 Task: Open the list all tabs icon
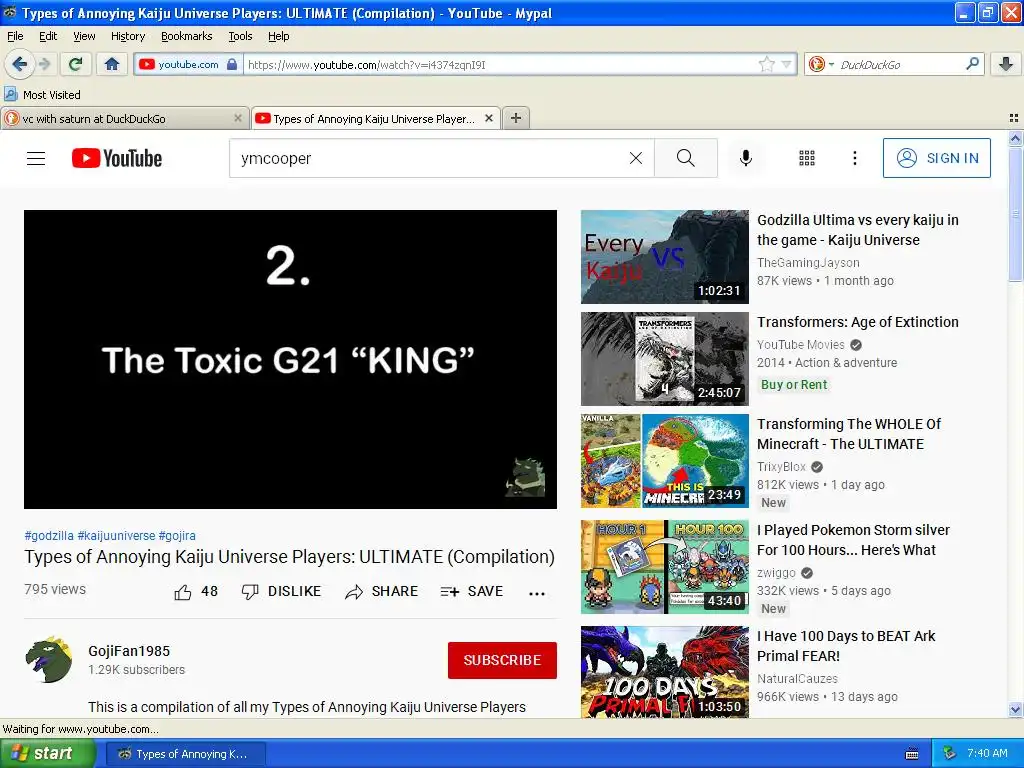[x=1014, y=118]
